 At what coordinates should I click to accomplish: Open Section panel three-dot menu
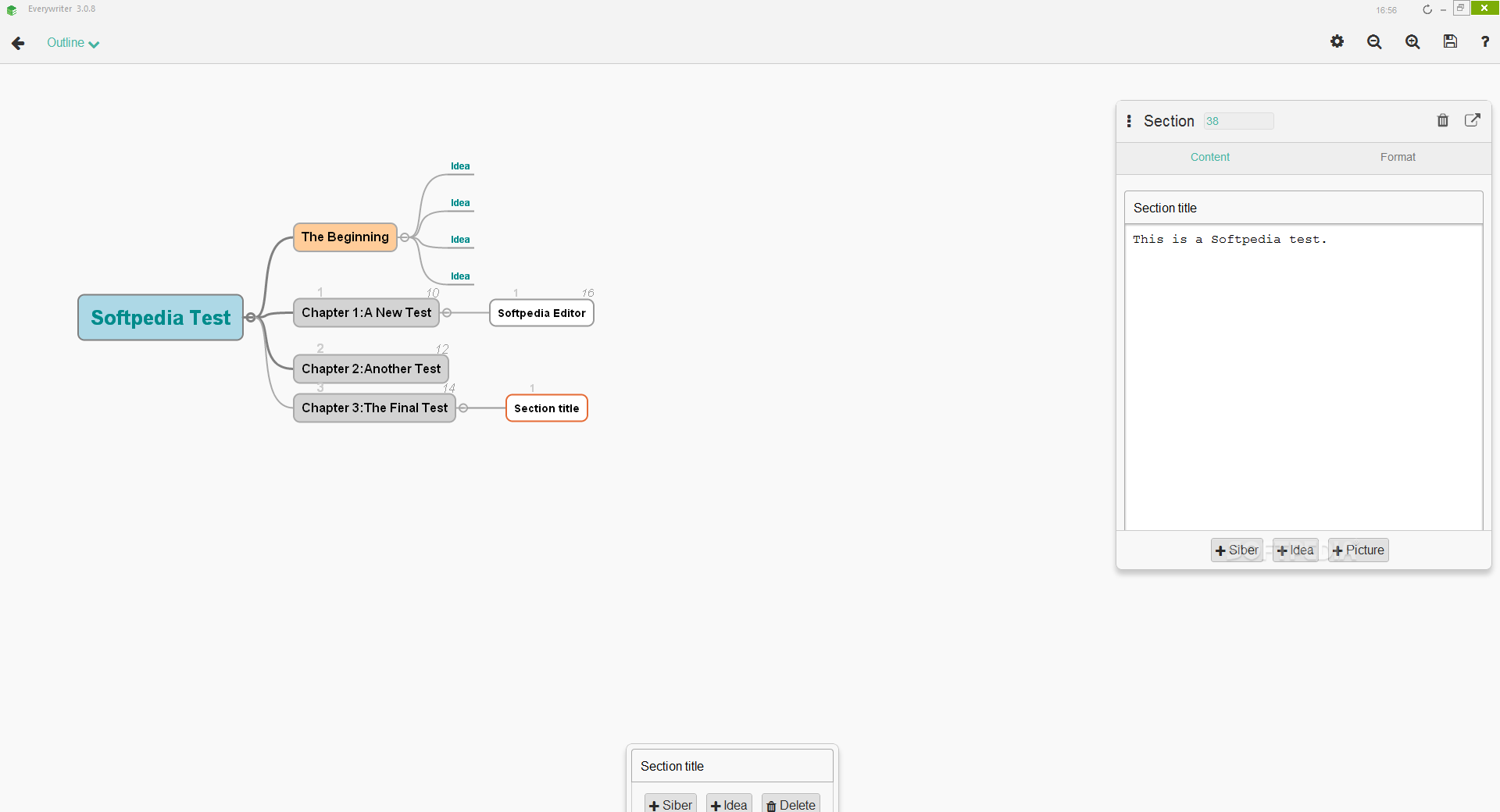(x=1129, y=121)
